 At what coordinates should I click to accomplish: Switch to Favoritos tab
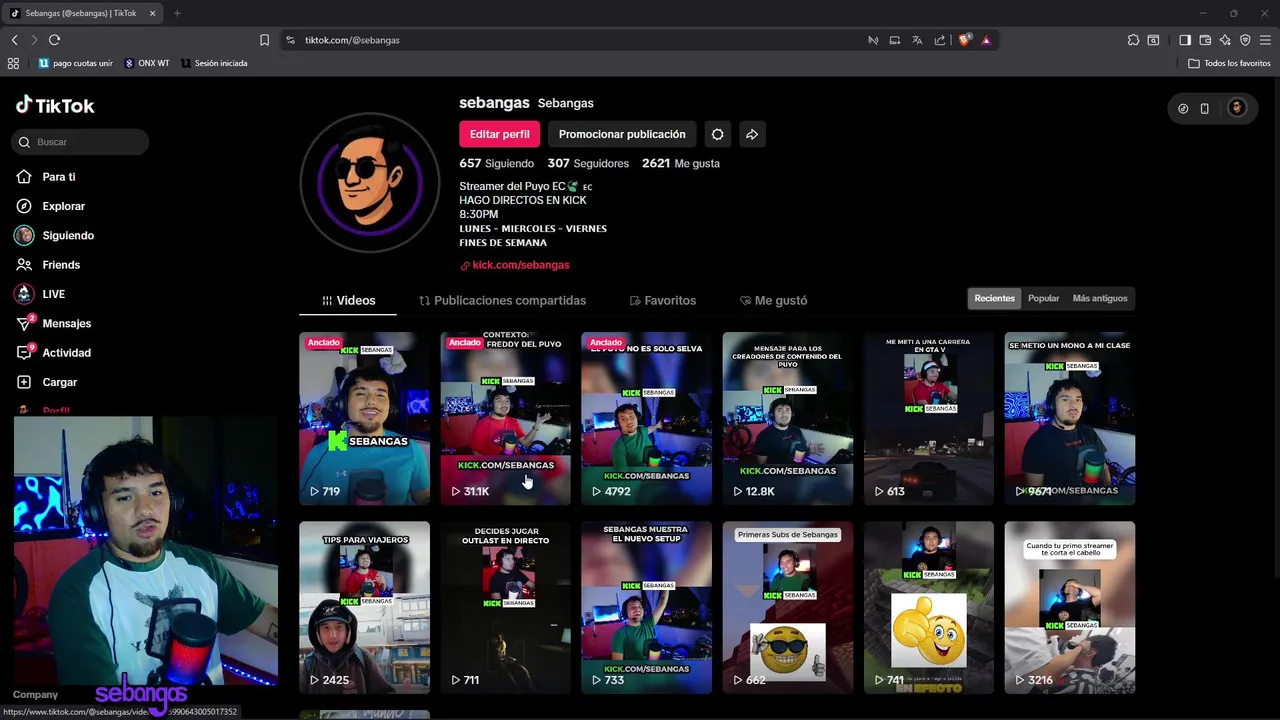tap(662, 300)
